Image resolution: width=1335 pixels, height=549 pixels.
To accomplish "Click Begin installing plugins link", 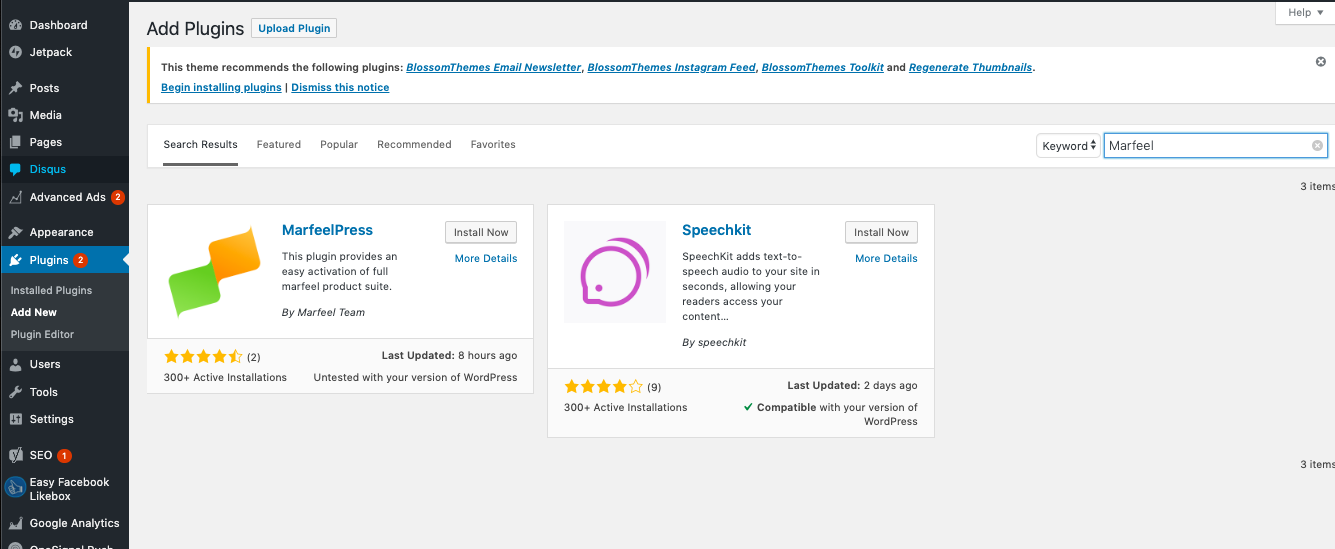I will (x=221, y=87).
